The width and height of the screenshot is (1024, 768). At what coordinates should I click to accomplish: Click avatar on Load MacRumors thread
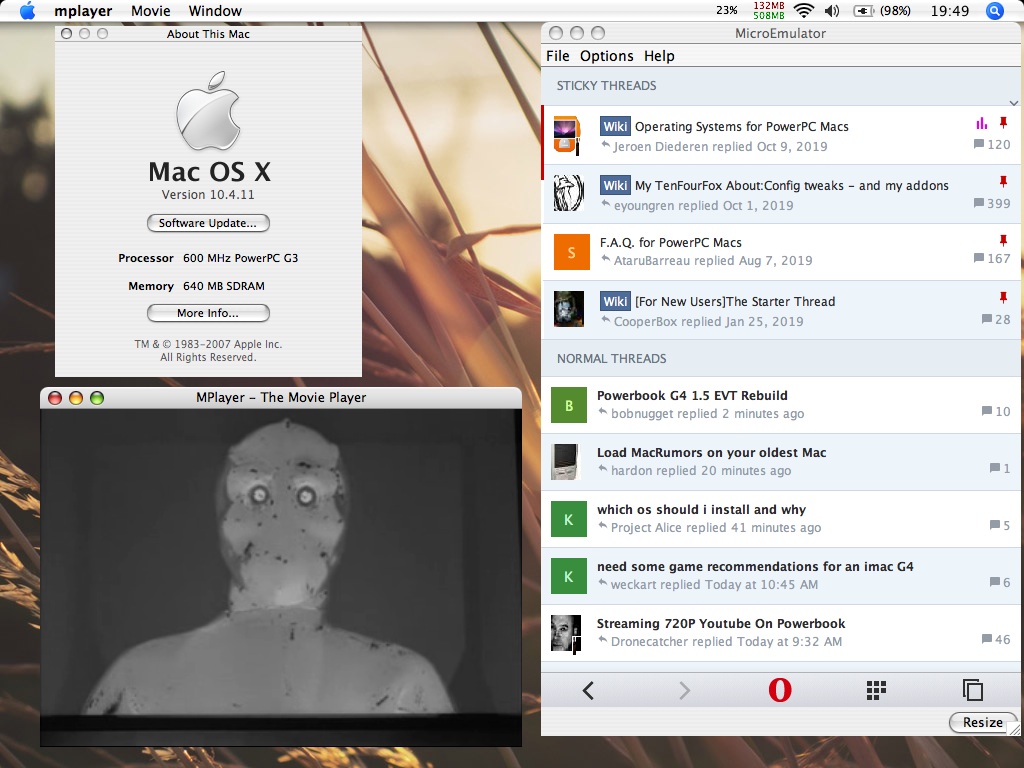[566, 462]
